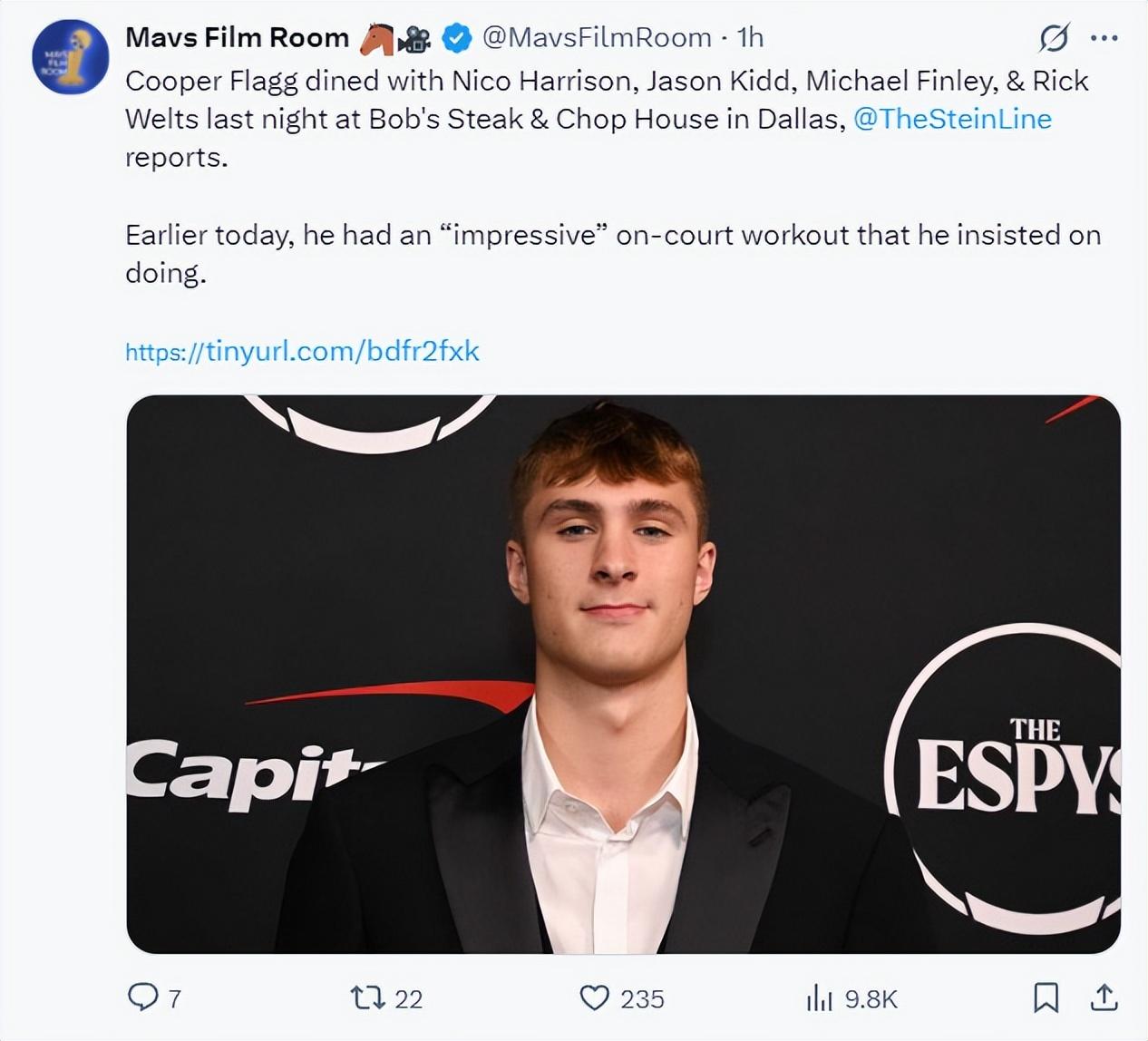This screenshot has width=1148, height=1041.
Task: Click the repost count showing 22
Action: coord(409,998)
